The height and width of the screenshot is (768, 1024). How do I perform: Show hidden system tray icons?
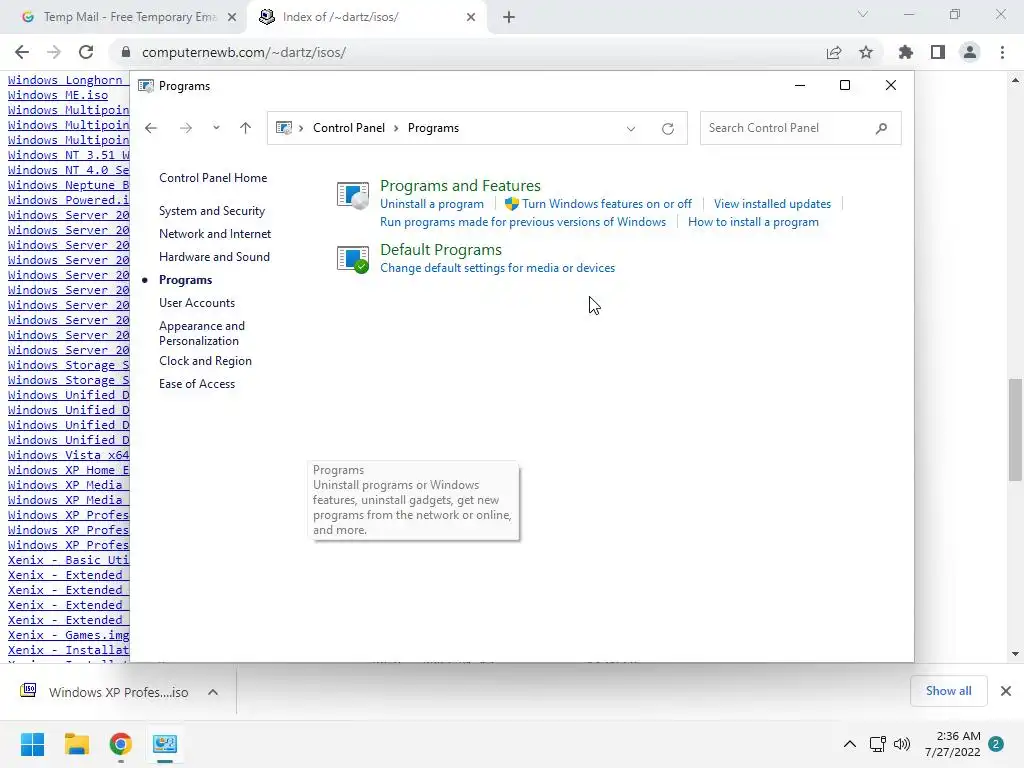coord(850,744)
